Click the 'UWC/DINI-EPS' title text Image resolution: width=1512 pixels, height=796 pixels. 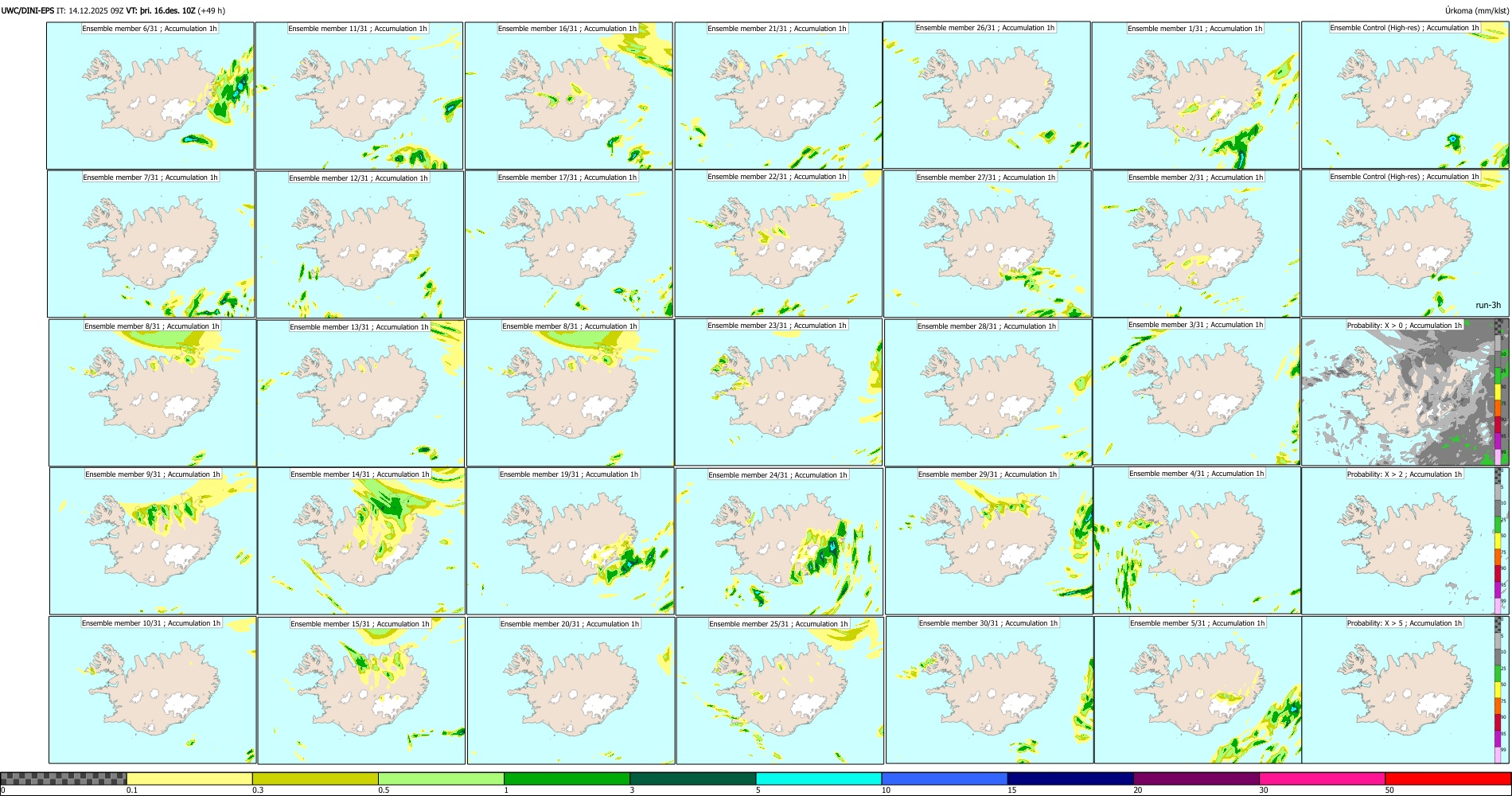point(28,11)
